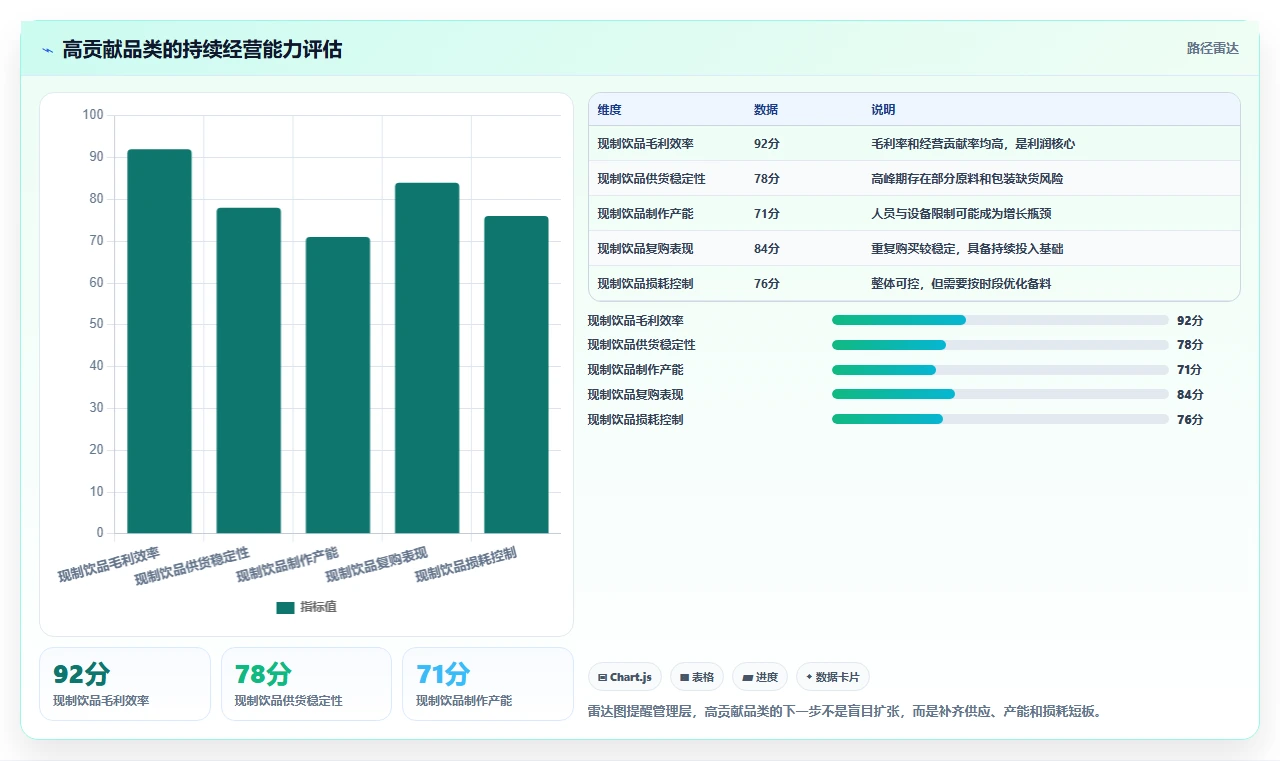Click the 现制饮品毛利效率 progress bar
Screen dimensions: 1280x761
pyautogui.click(x=1000, y=320)
